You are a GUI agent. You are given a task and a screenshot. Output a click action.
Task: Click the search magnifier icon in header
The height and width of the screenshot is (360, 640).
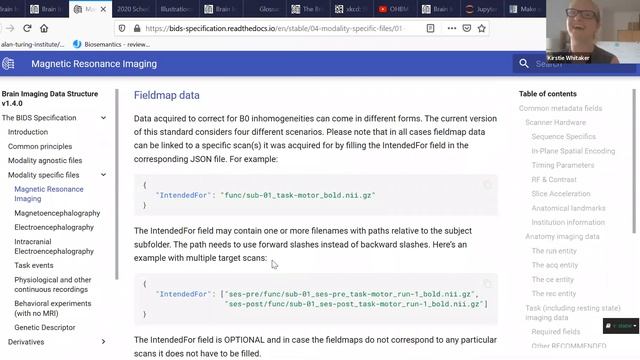point(524,64)
